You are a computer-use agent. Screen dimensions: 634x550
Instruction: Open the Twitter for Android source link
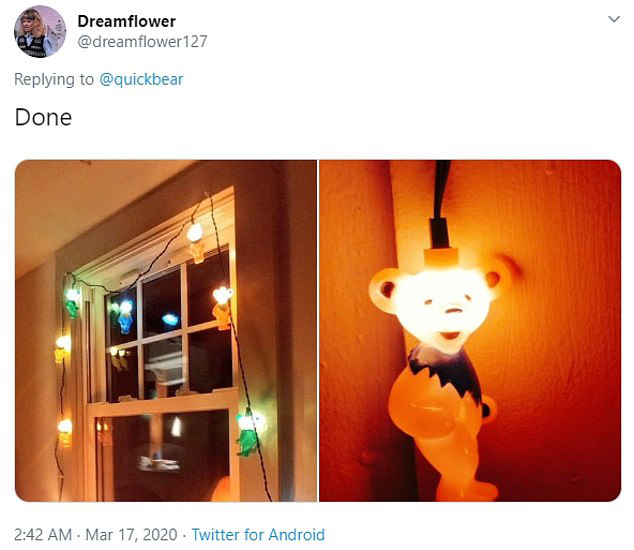(258, 534)
